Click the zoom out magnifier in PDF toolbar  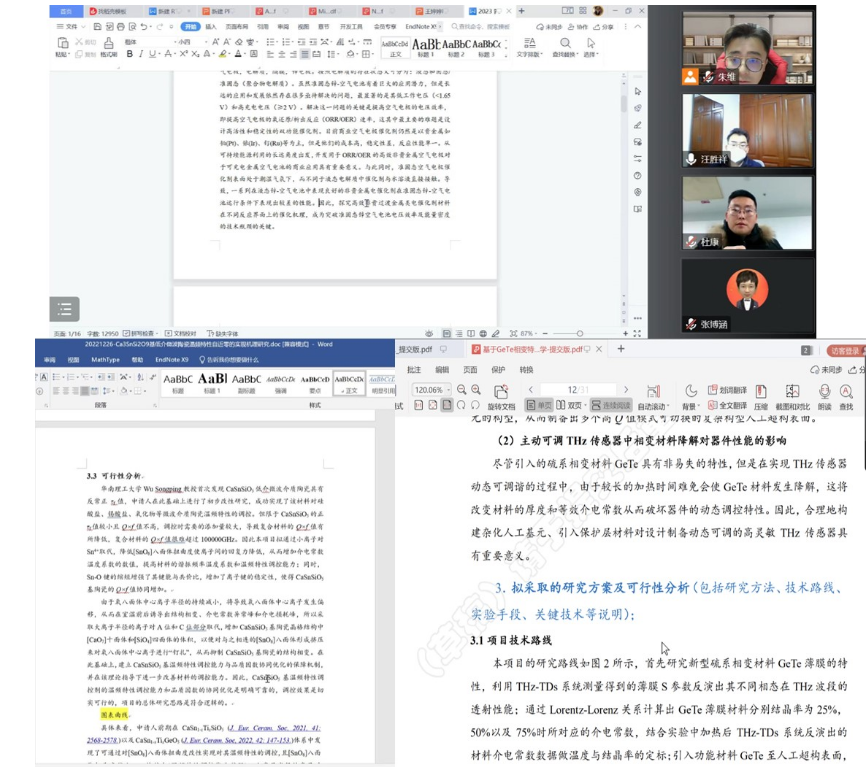tap(461, 390)
